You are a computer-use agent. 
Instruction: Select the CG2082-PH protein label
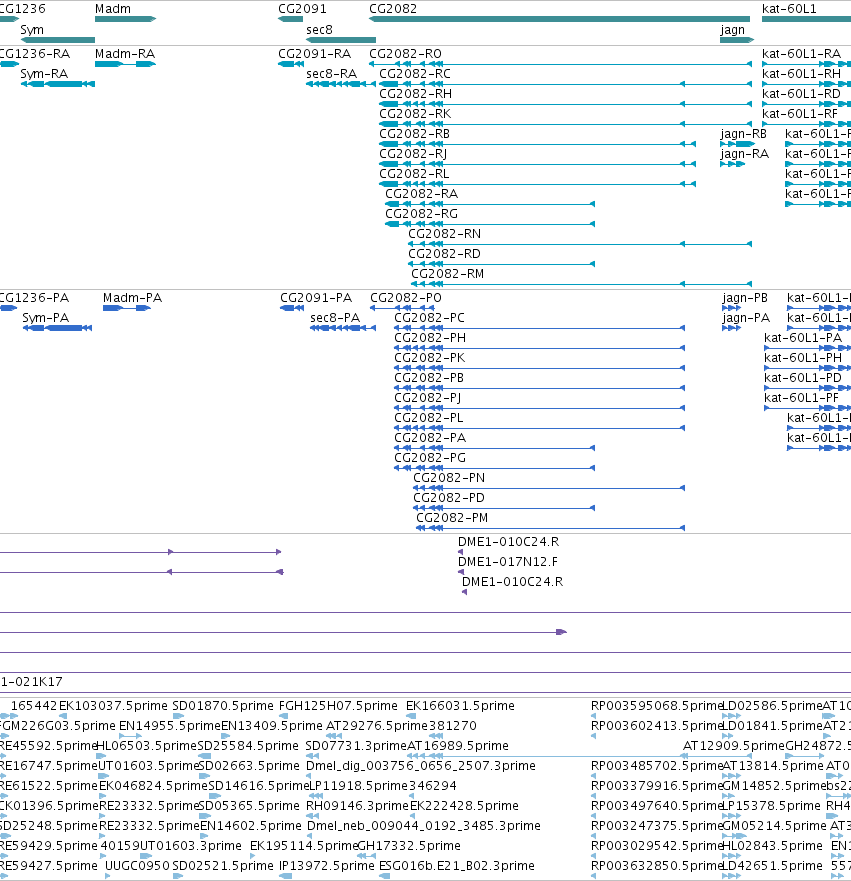point(430,338)
